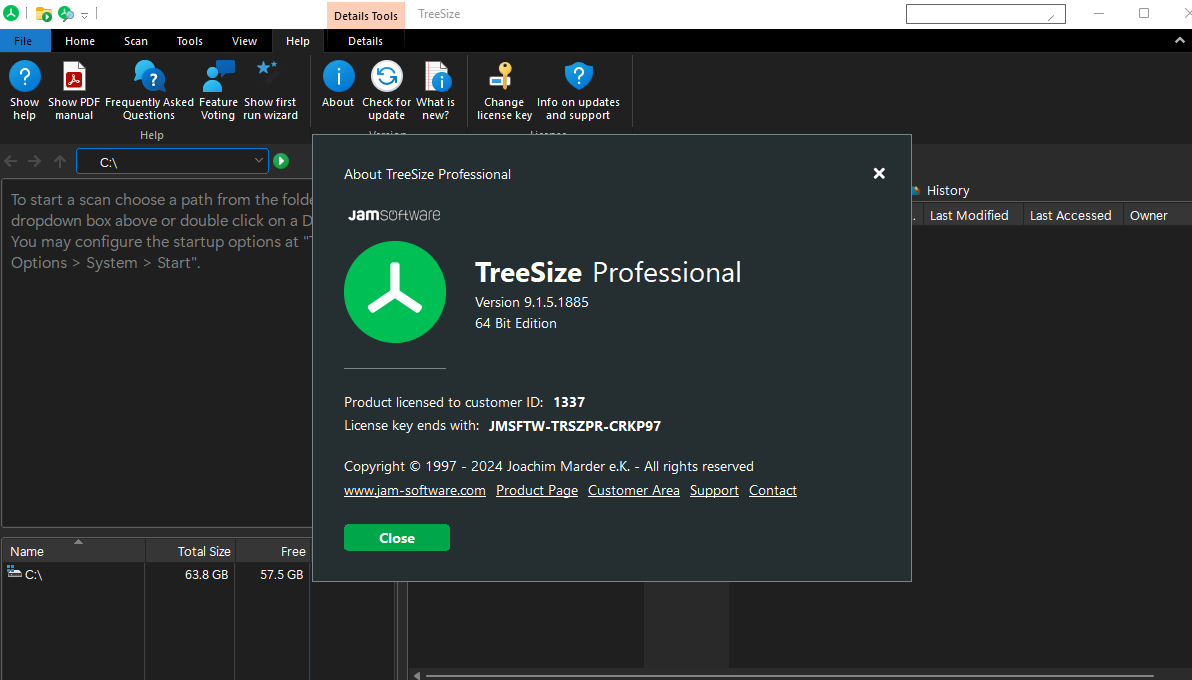The image size is (1192, 680).
Task: Launch the Show first run wizard
Action: coord(270,91)
